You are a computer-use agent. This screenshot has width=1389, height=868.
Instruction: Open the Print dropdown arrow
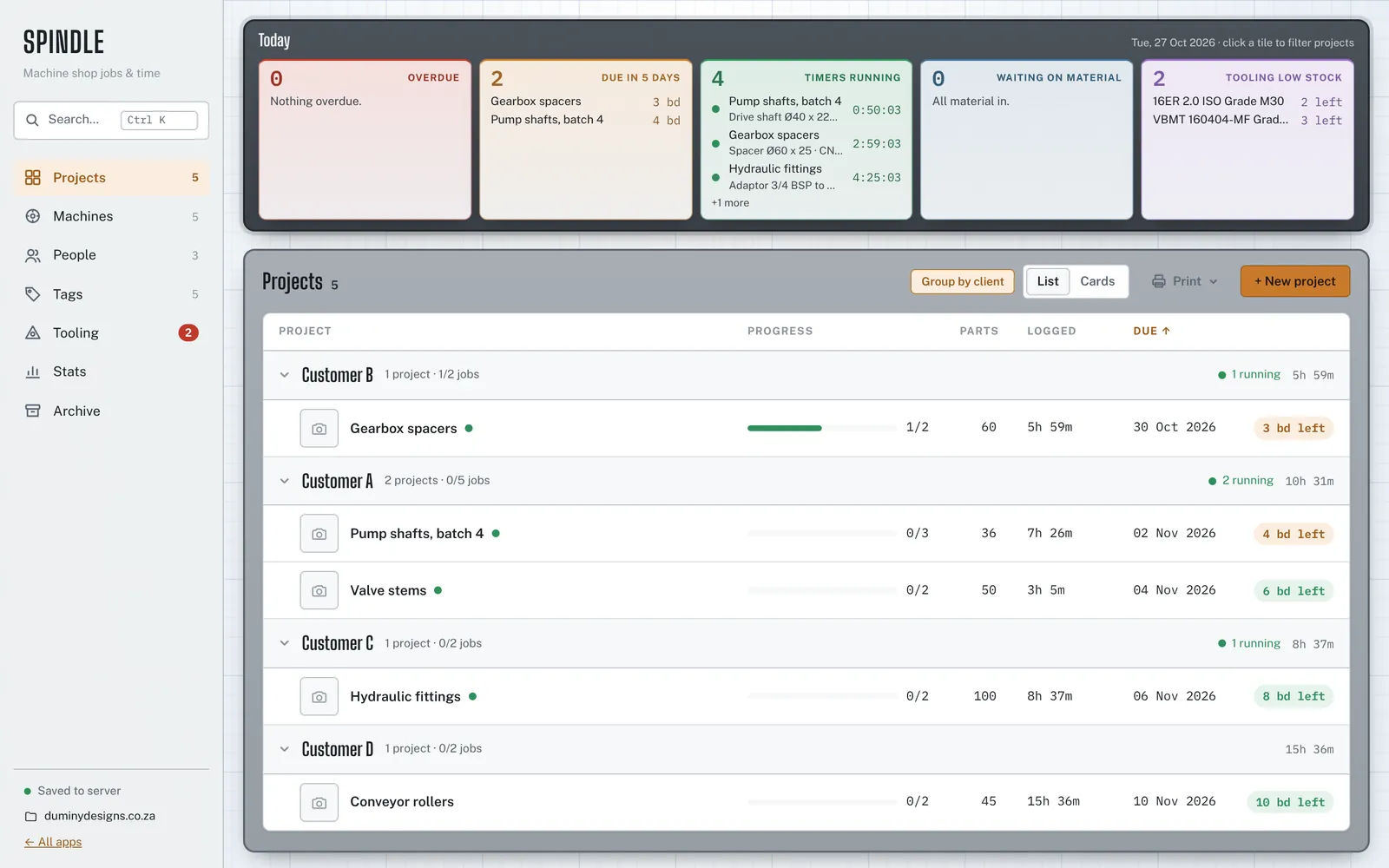(1214, 281)
